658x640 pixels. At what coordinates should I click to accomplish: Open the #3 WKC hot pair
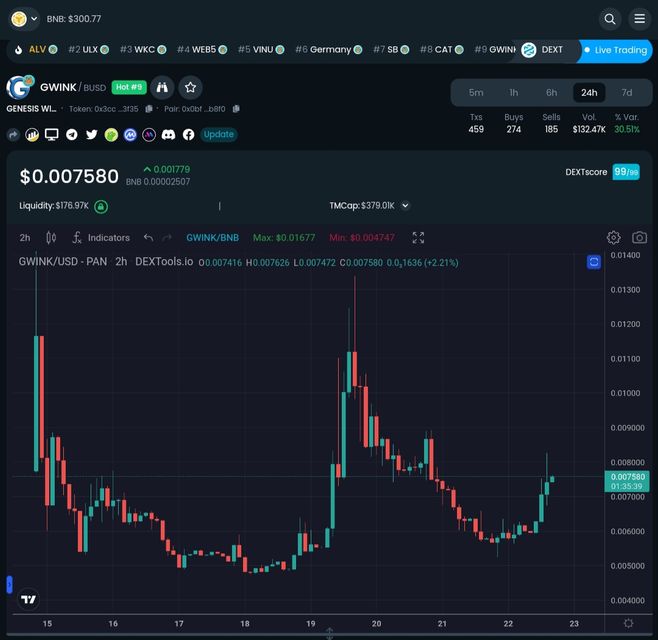[143, 50]
